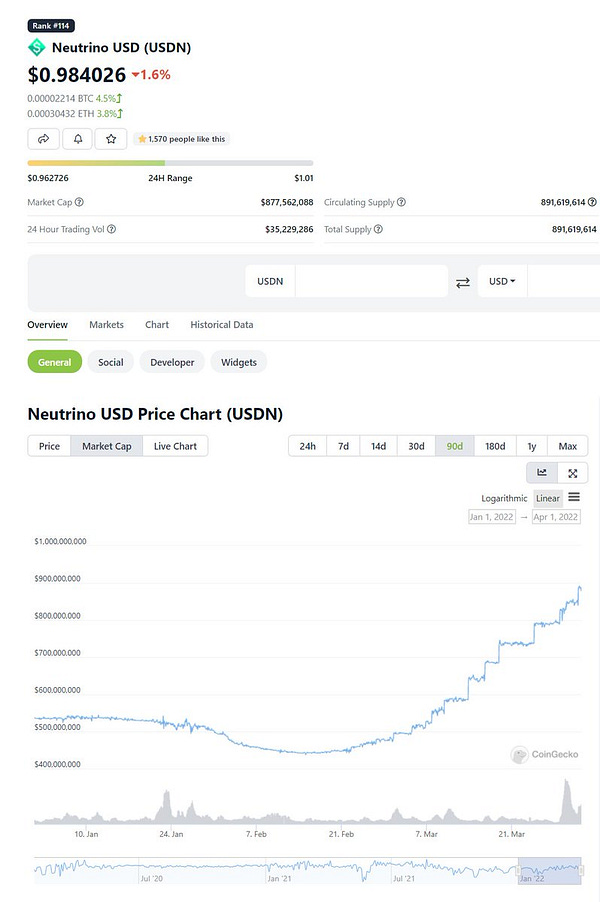Open Circulating Supply label info icon
Viewport: 600px width, 902px height.
tap(402, 202)
